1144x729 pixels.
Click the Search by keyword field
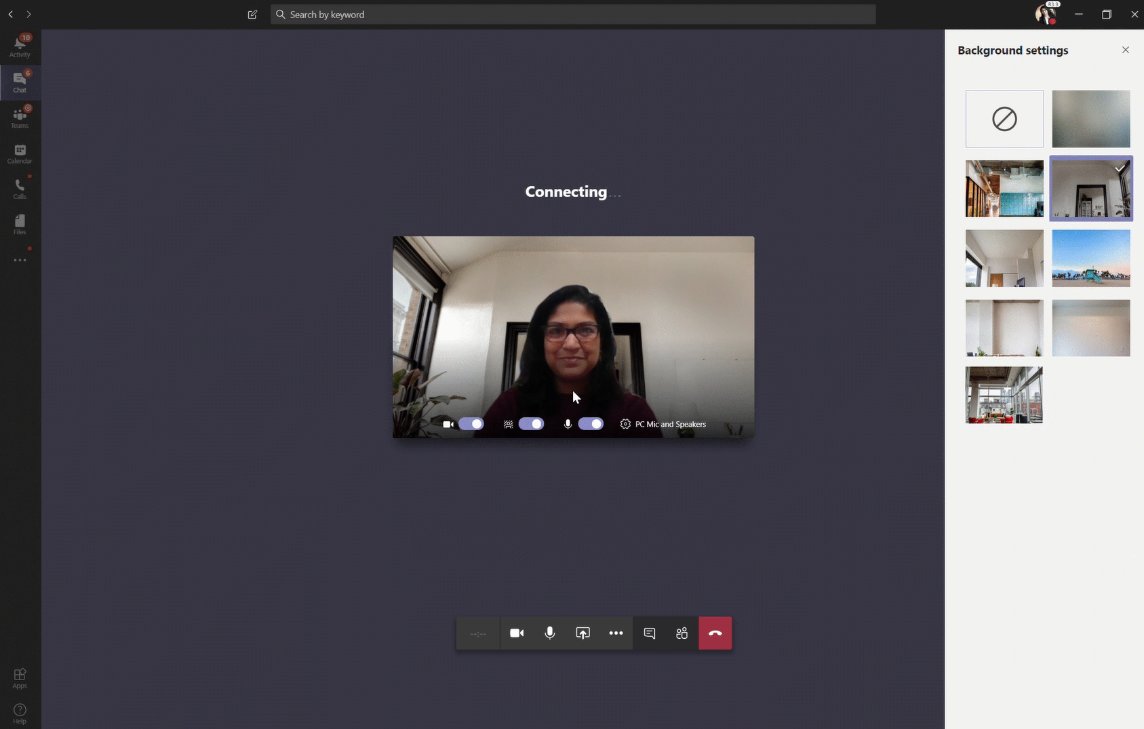point(573,14)
